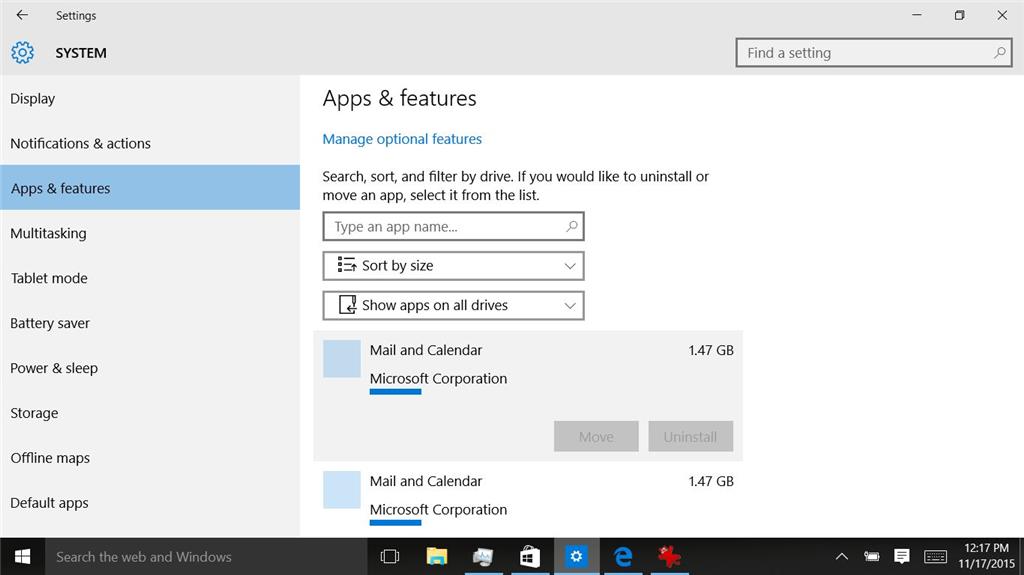1024x575 pixels.
Task: Open Multitasking settings
Action: click(x=150, y=233)
